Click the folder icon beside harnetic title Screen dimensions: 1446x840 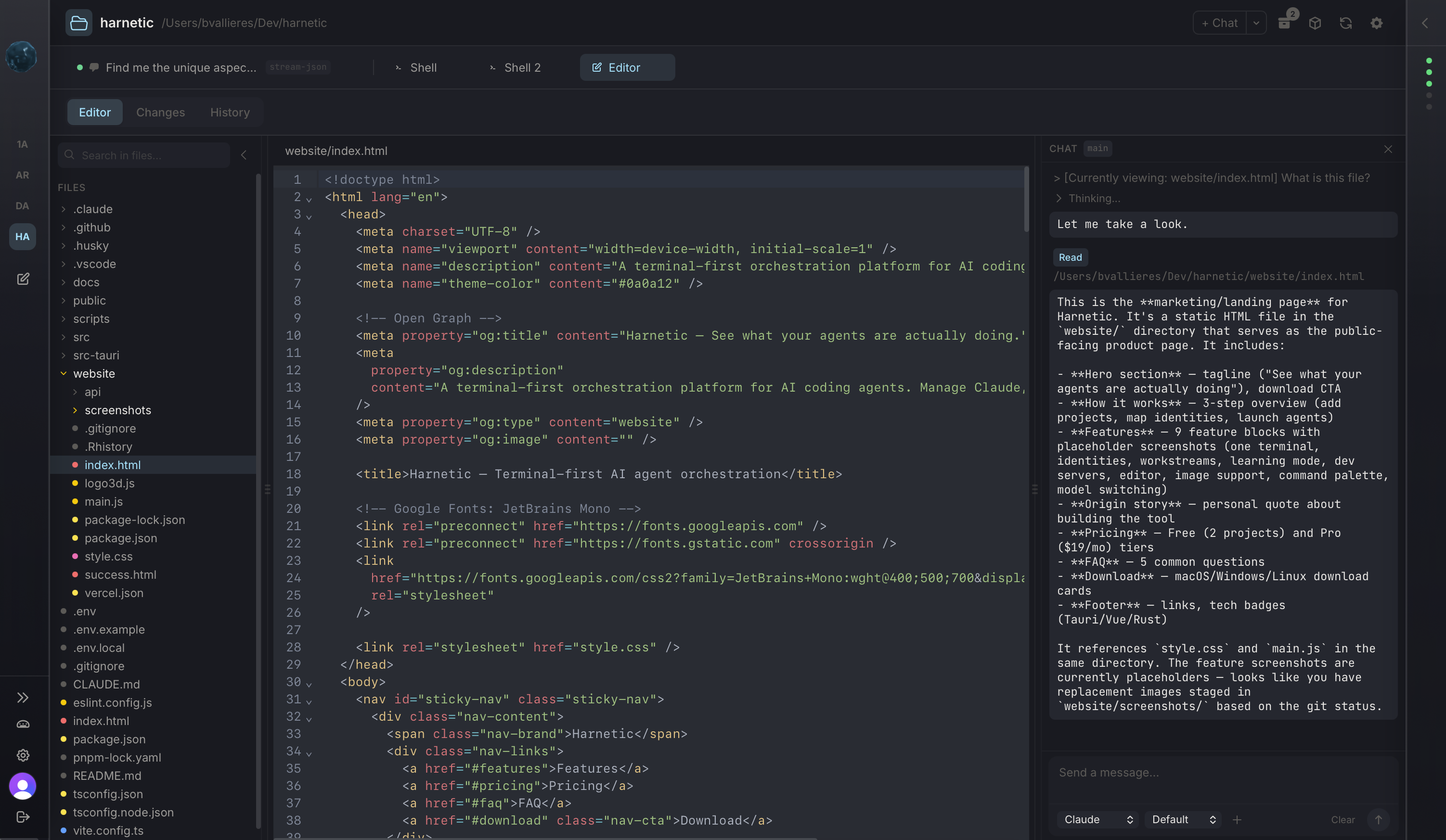(x=78, y=22)
